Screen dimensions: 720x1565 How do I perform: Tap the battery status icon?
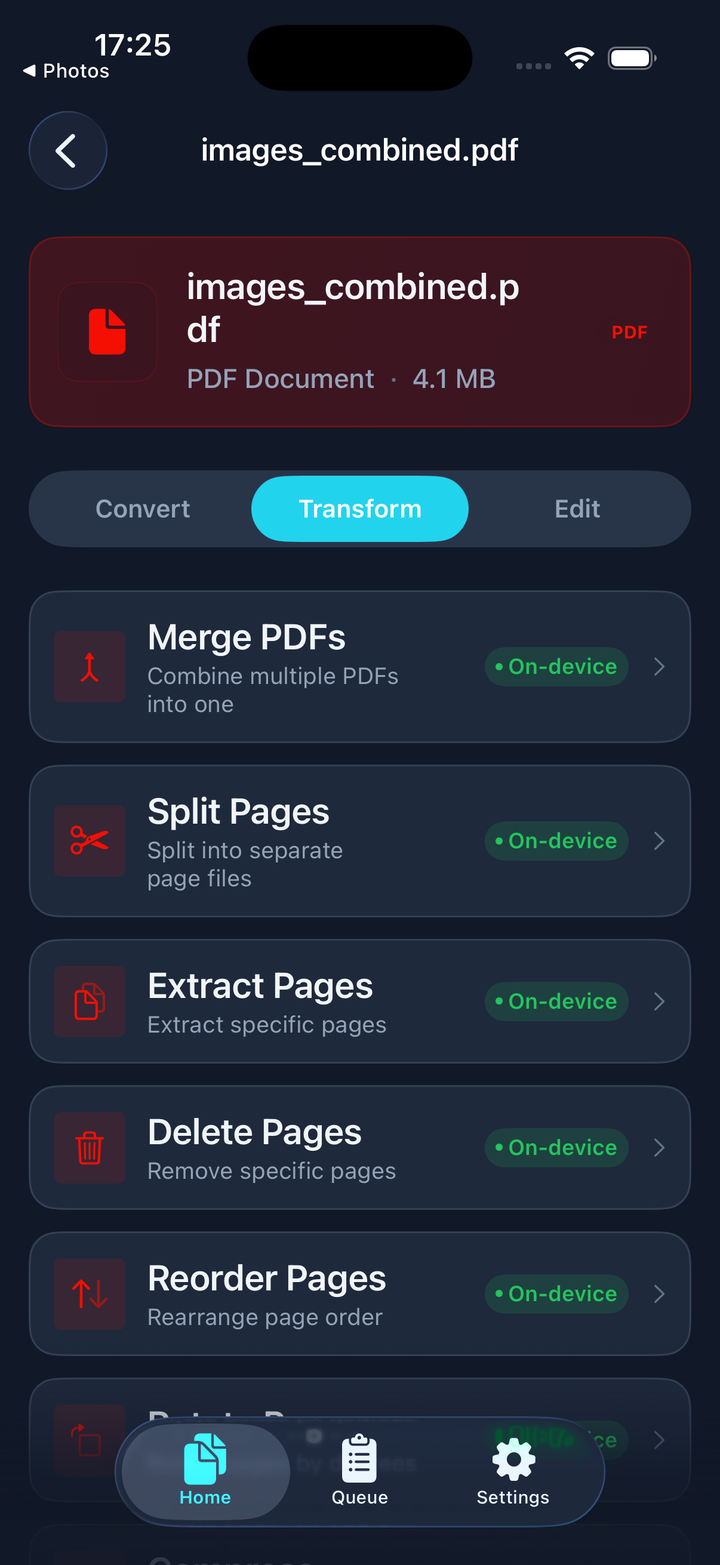coord(632,59)
